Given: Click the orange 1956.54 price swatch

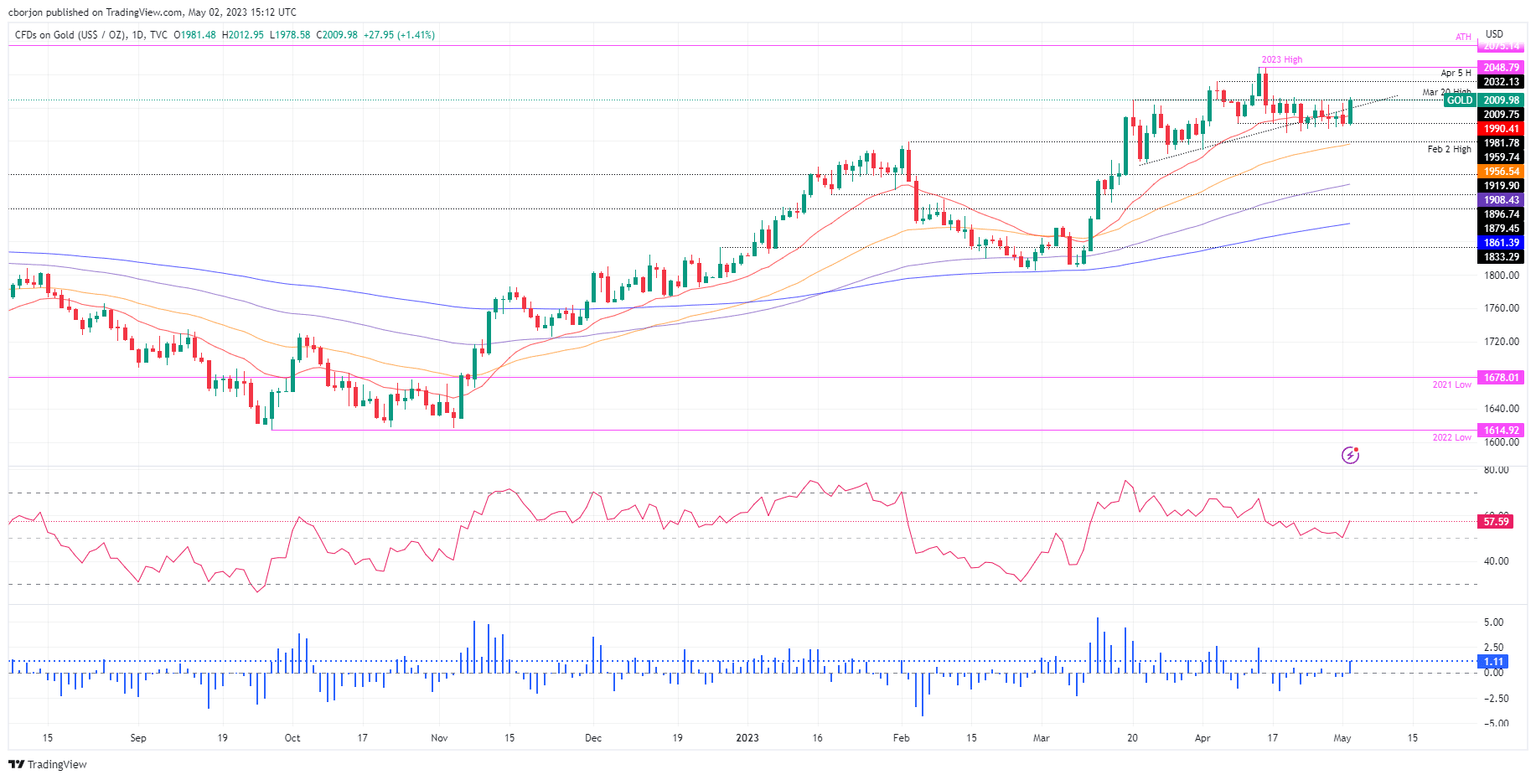Looking at the screenshot, I should (x=1501, y=172).
